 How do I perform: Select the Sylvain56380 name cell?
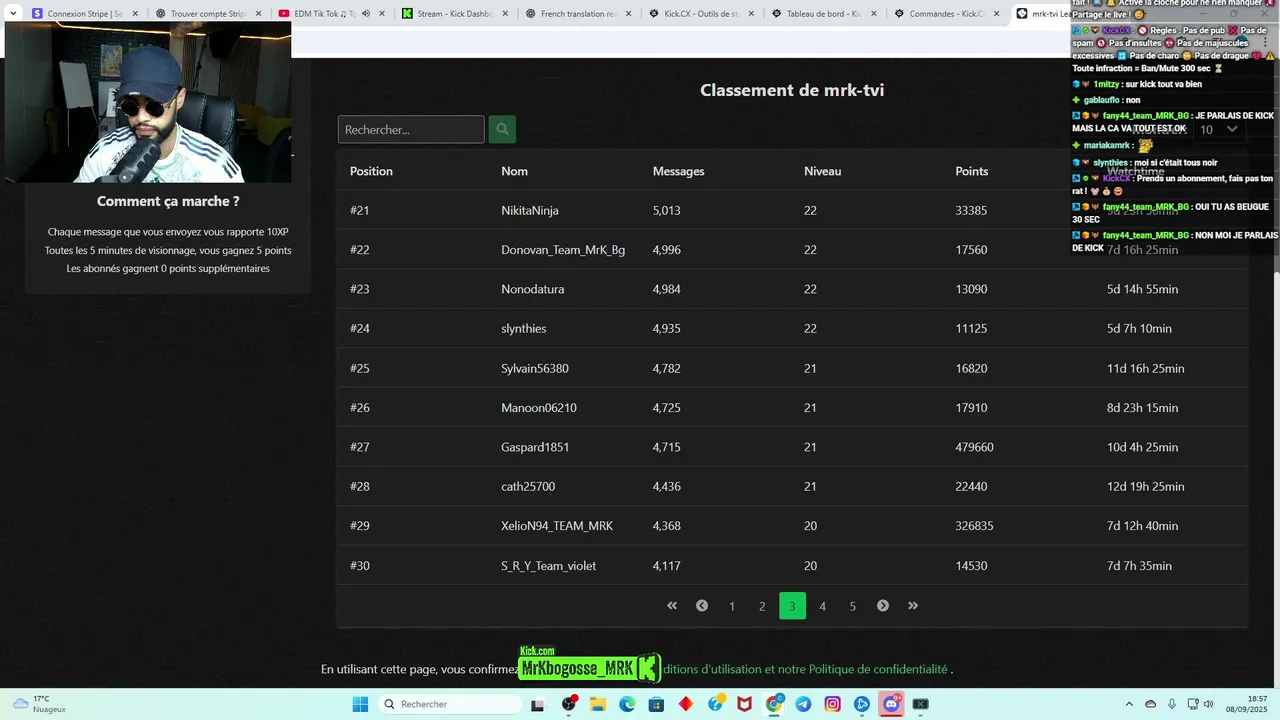[535, 368]
